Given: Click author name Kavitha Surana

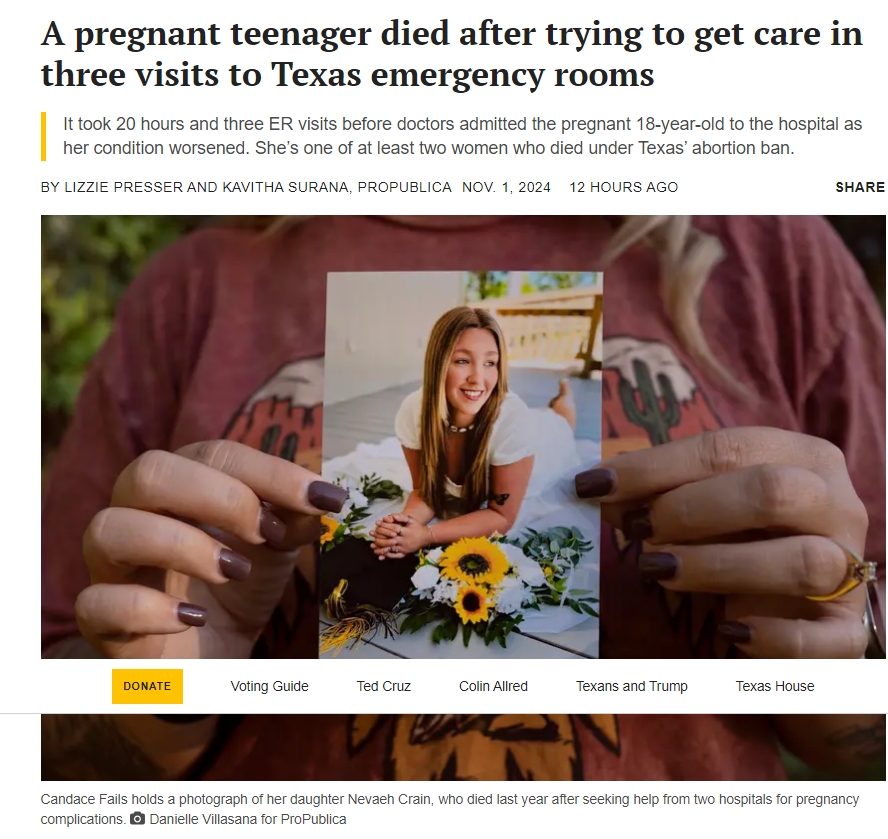Looking at the screenshot, I should click(285, 187).
